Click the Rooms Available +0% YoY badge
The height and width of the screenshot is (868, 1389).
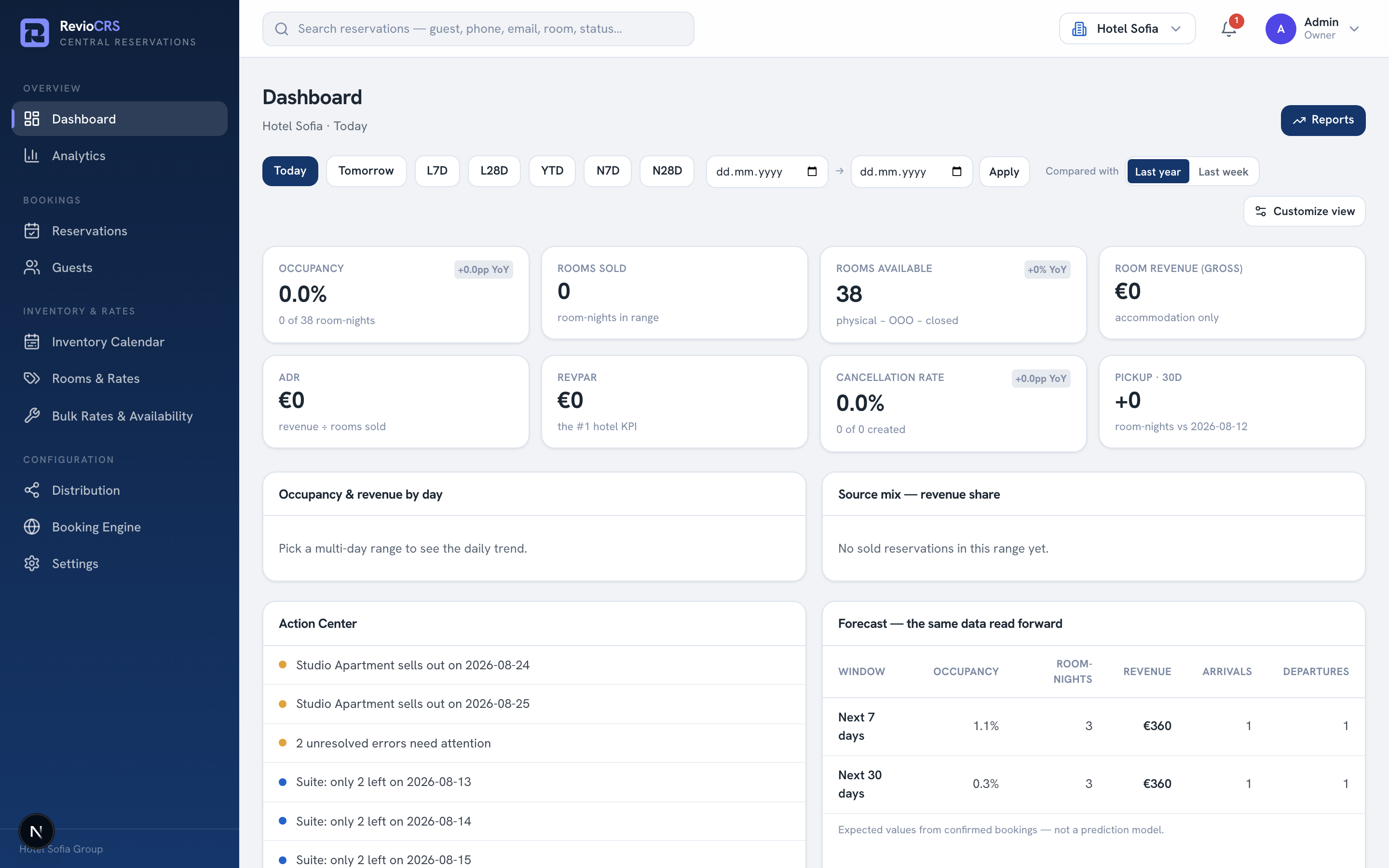1047,270
